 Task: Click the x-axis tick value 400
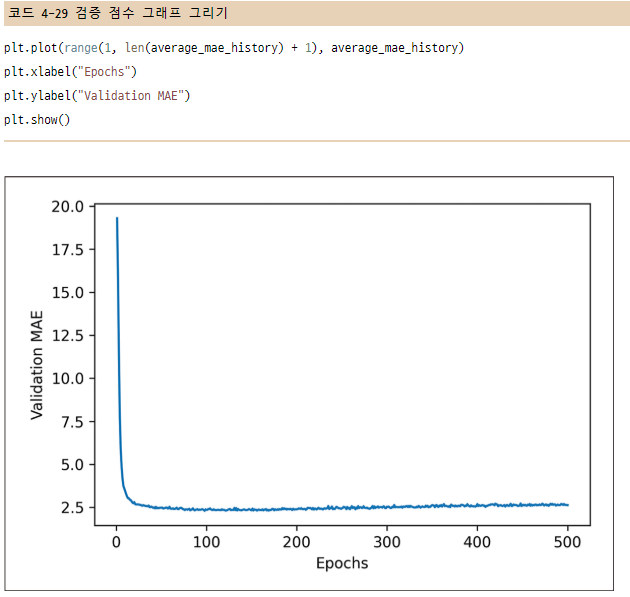(x=477, y=542)
